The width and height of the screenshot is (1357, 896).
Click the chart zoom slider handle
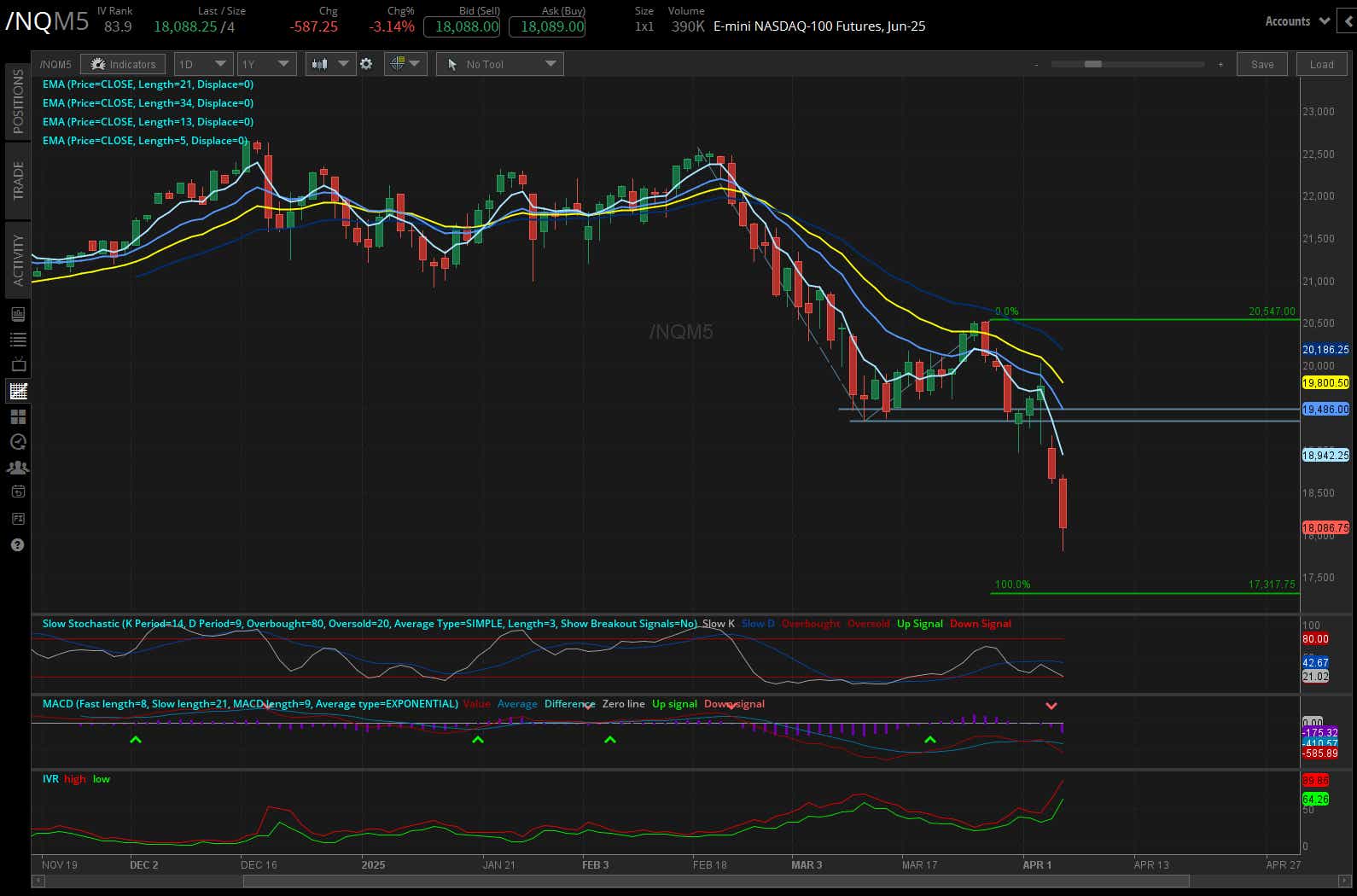pos(1092,64)
